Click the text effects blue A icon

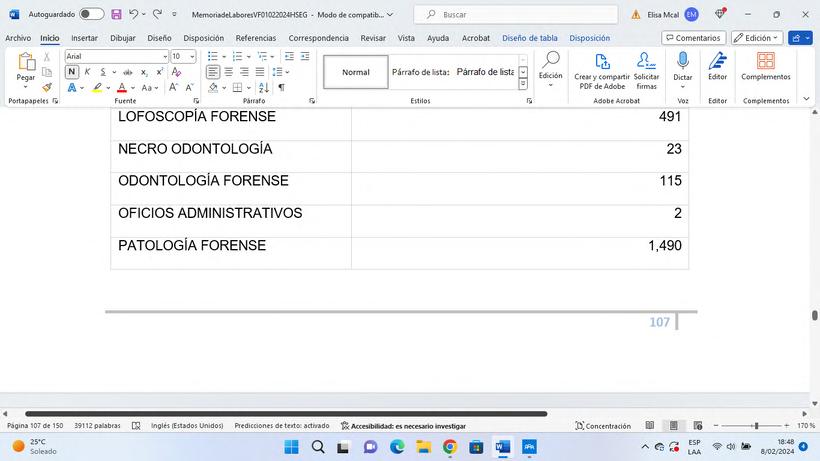[72, 87]
